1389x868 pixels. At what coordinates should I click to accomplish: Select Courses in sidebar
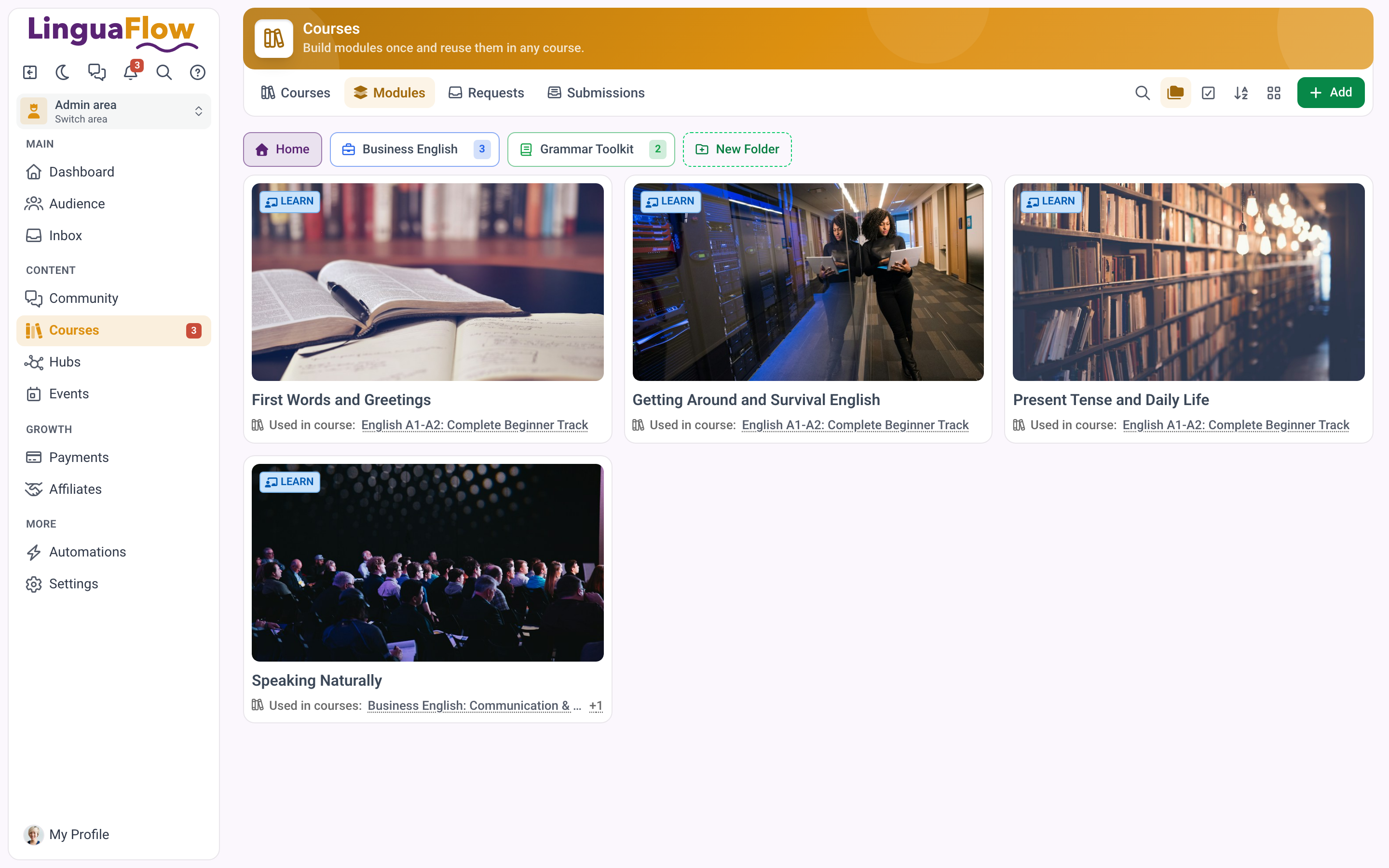coord(114,330)
